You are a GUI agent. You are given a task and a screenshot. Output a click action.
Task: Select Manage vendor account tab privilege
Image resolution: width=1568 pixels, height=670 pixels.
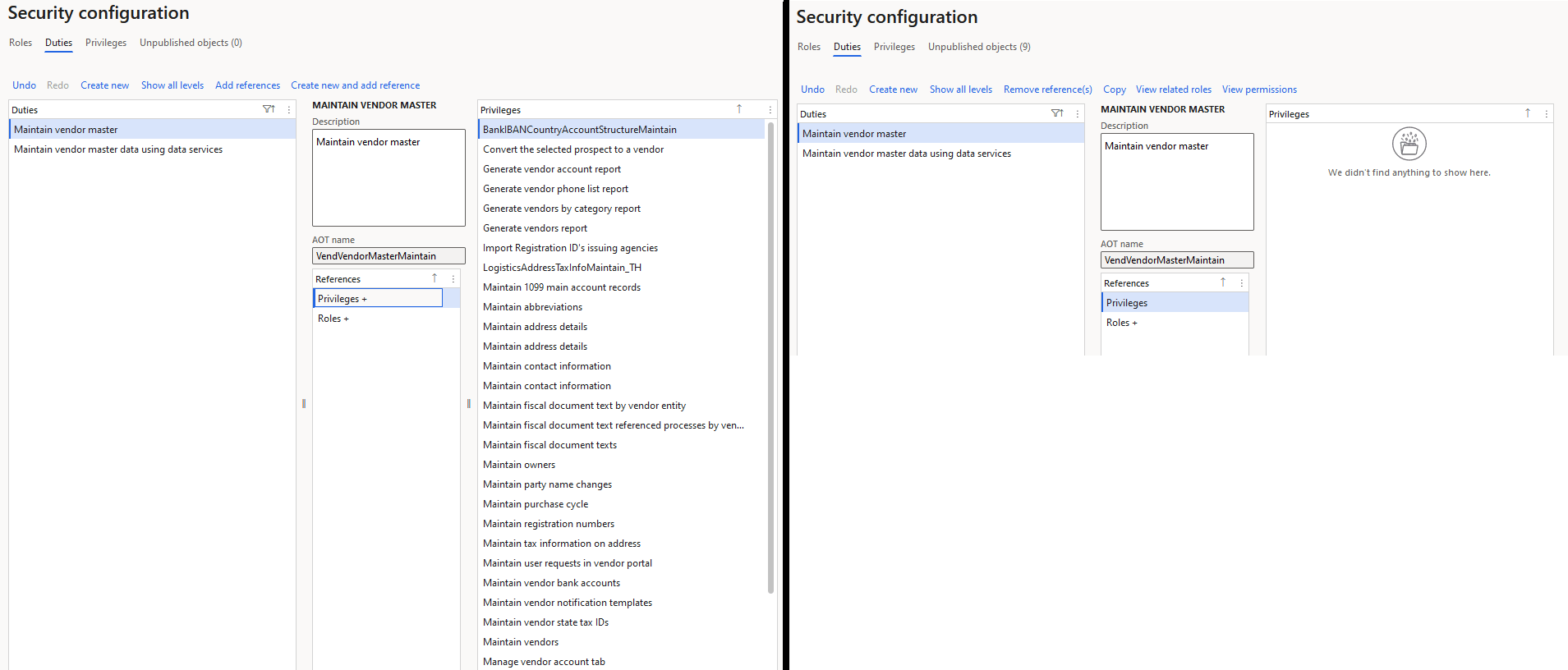(x=621, y=662)
